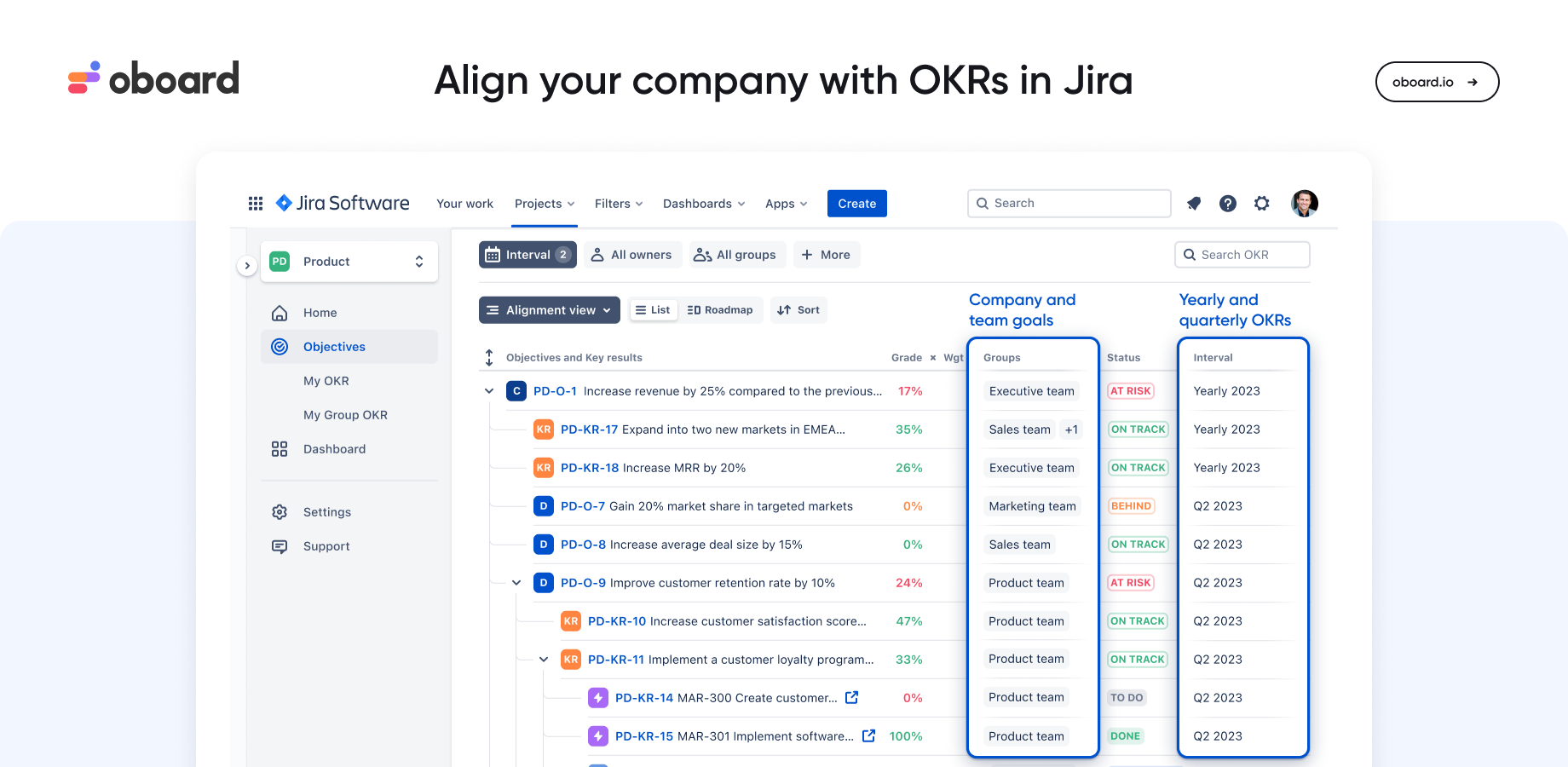Click the 100% grade of PD-KR-15
1568x767 pixels.
906,736
